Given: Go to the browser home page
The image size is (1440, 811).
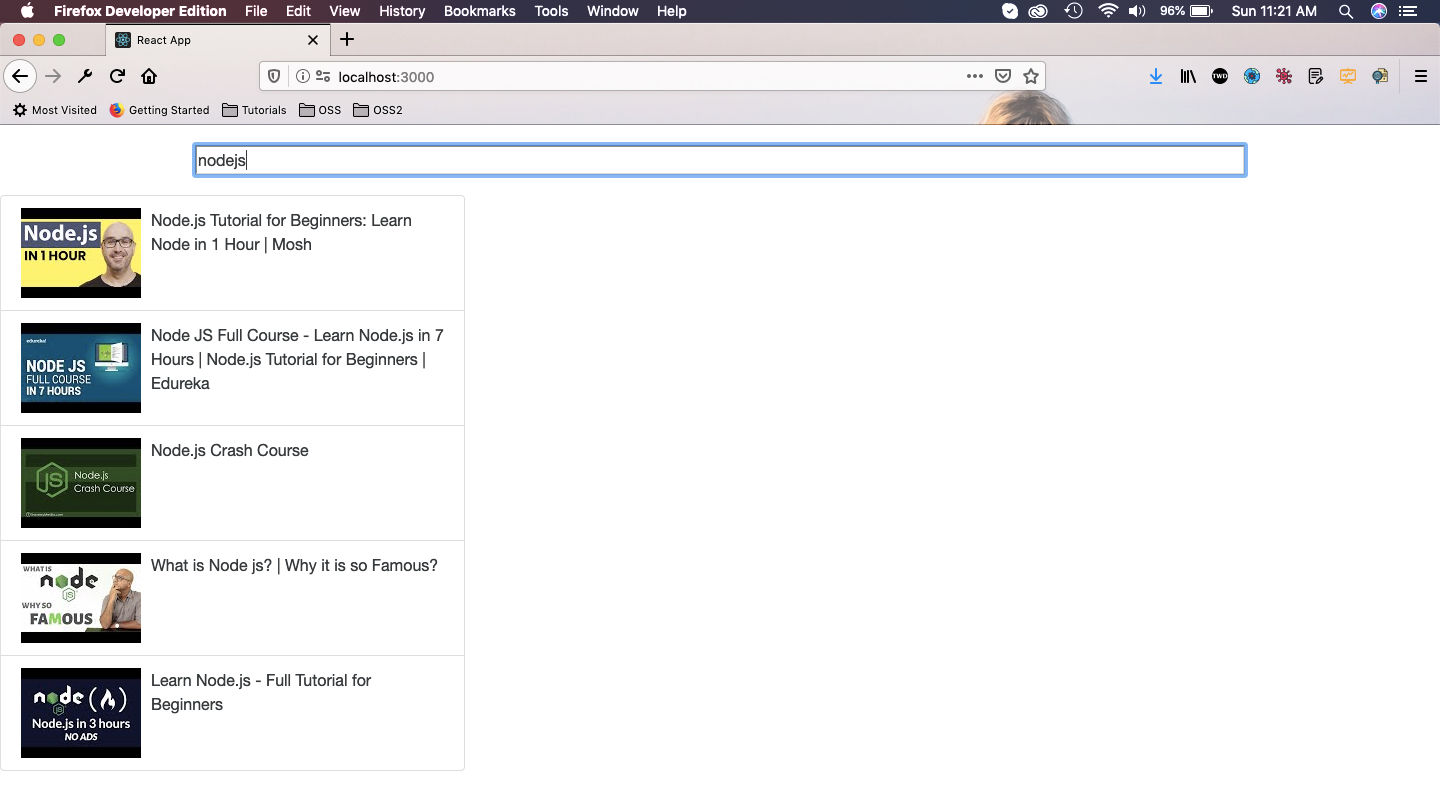Looking at the screenshot, I should [149, 76].
